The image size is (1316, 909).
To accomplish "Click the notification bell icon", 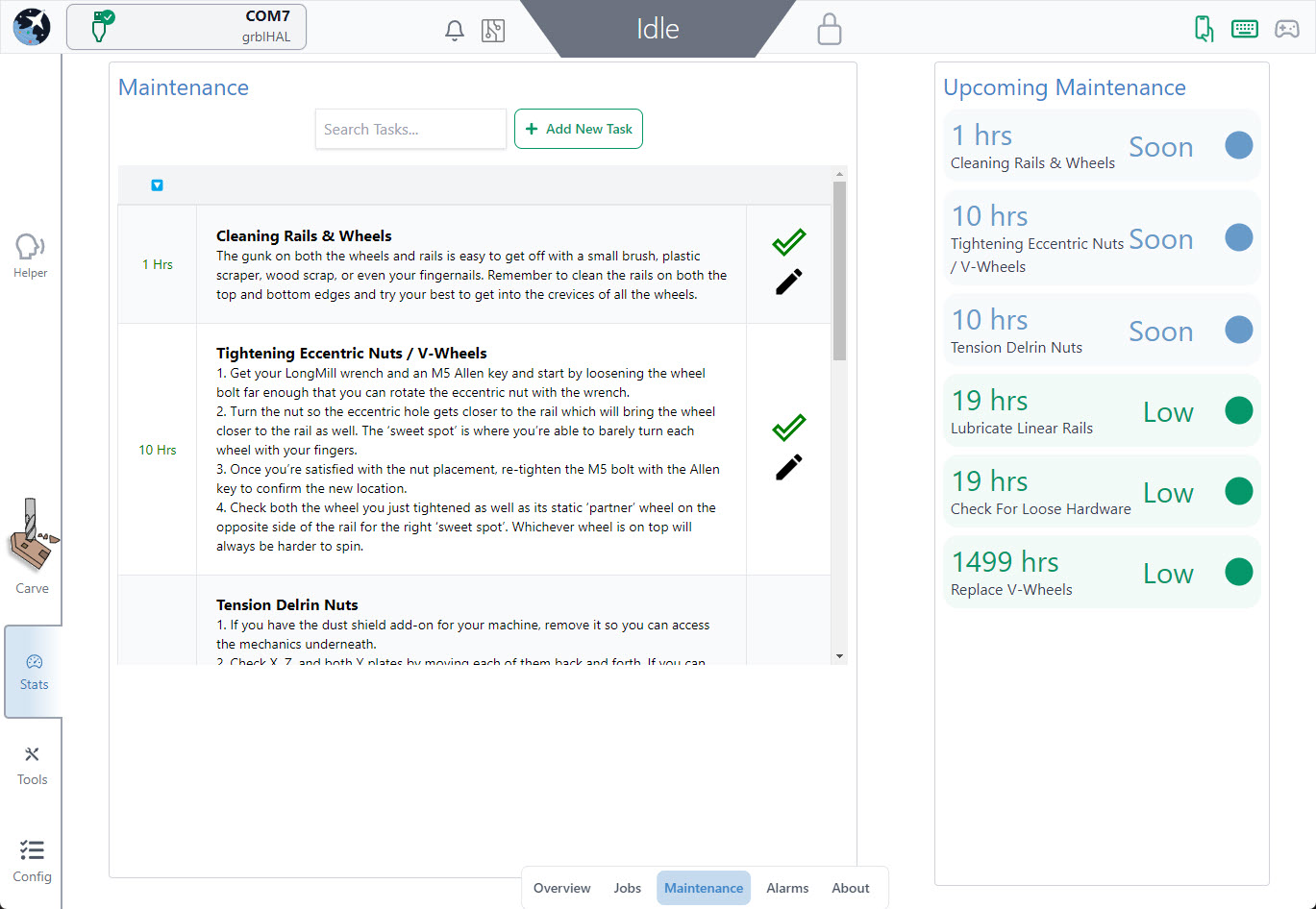I will tap(455, 30).
